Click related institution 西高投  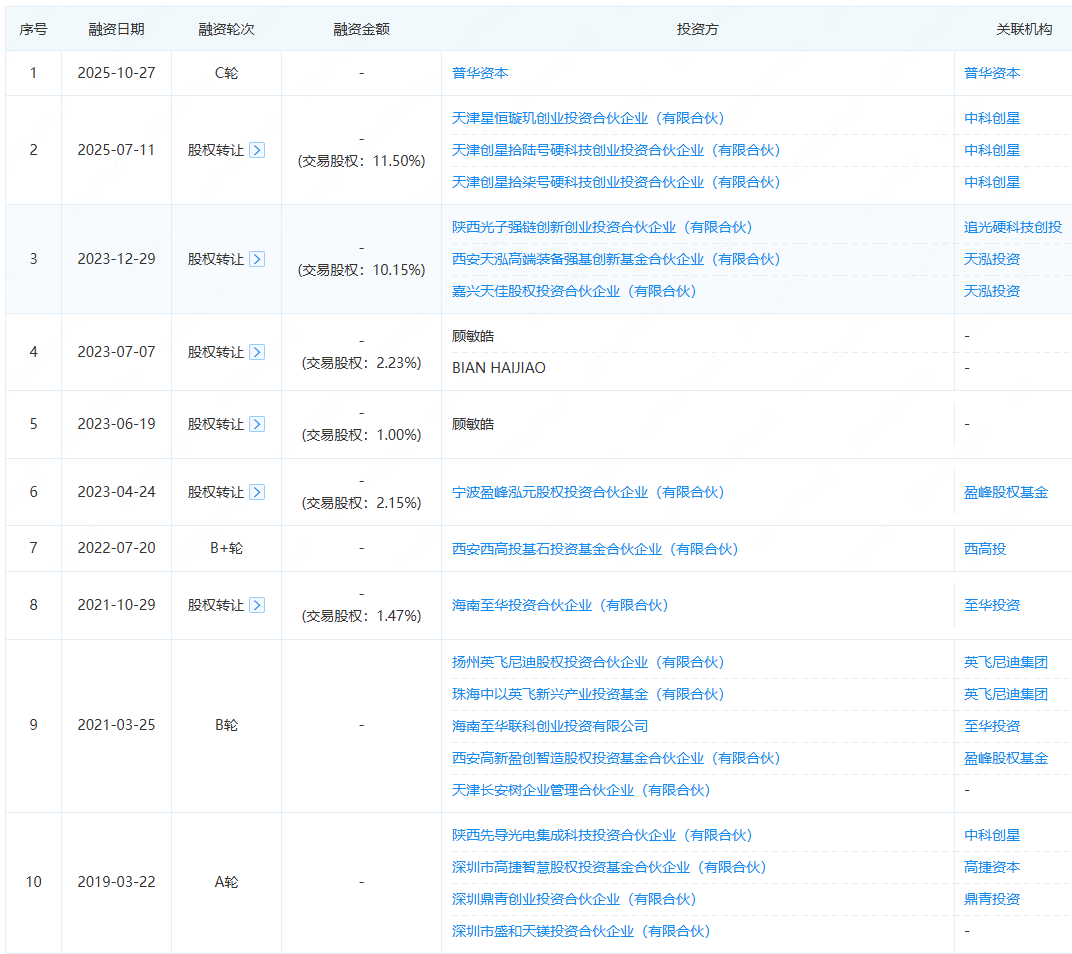click(985, 549)
